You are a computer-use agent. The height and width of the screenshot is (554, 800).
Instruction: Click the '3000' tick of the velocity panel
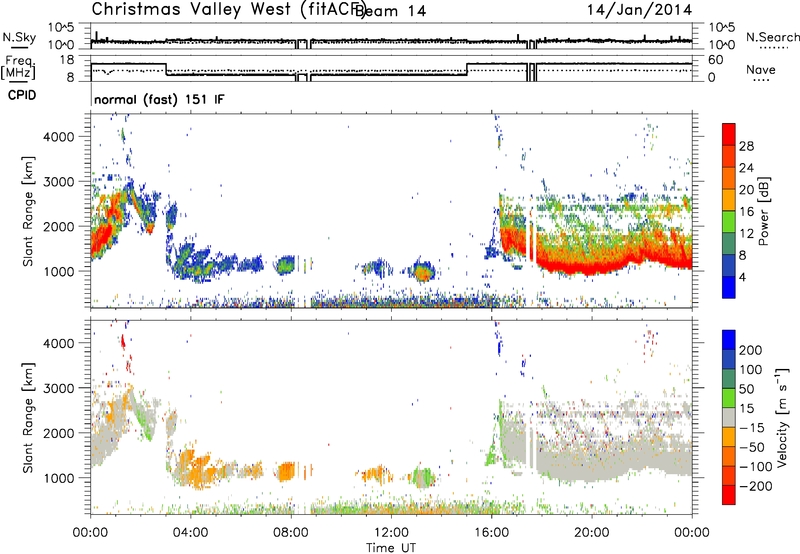coord(59,388)
